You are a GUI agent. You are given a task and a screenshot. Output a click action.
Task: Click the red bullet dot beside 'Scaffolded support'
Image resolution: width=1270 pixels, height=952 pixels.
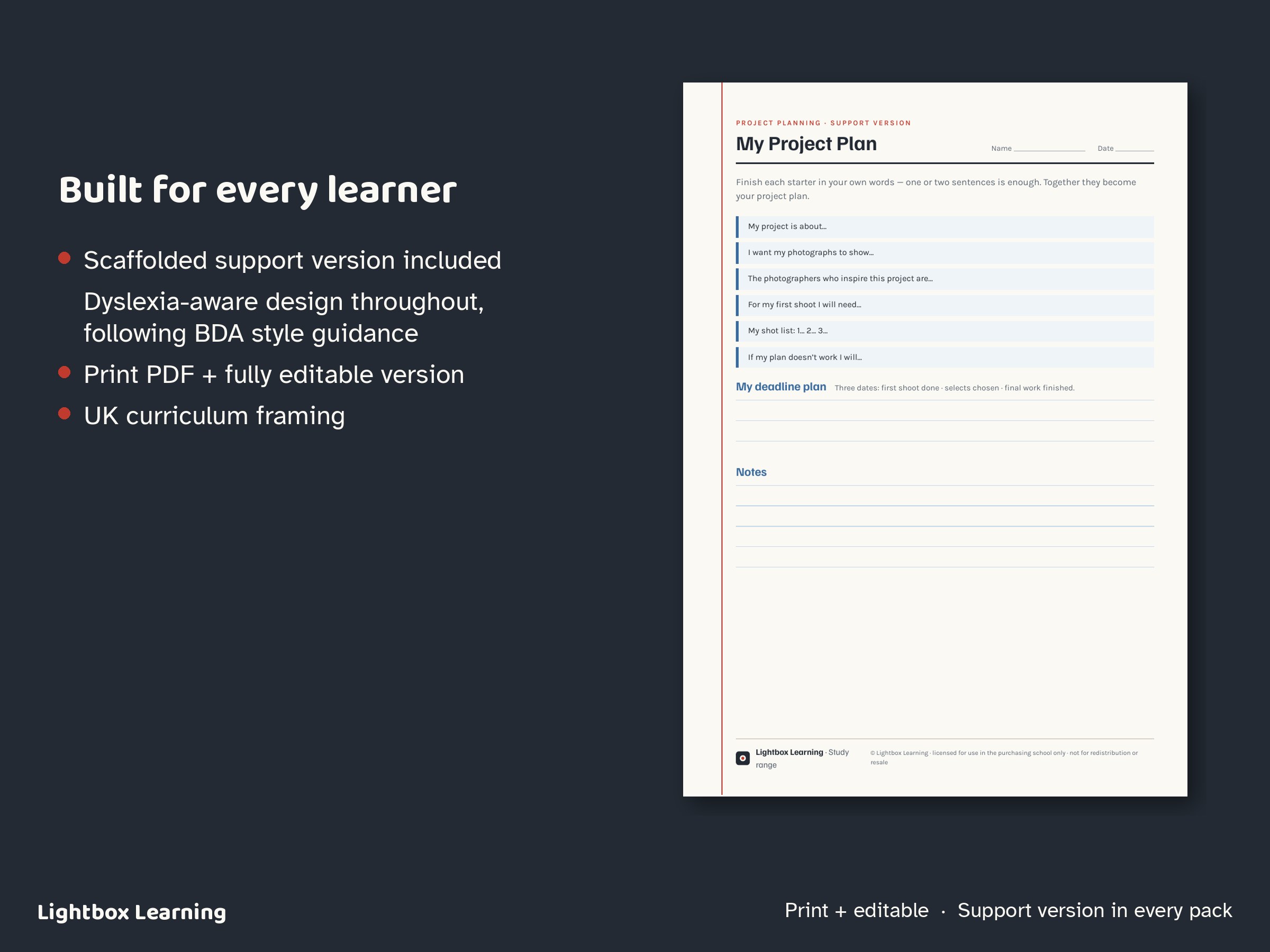click(x=65, y=258)
